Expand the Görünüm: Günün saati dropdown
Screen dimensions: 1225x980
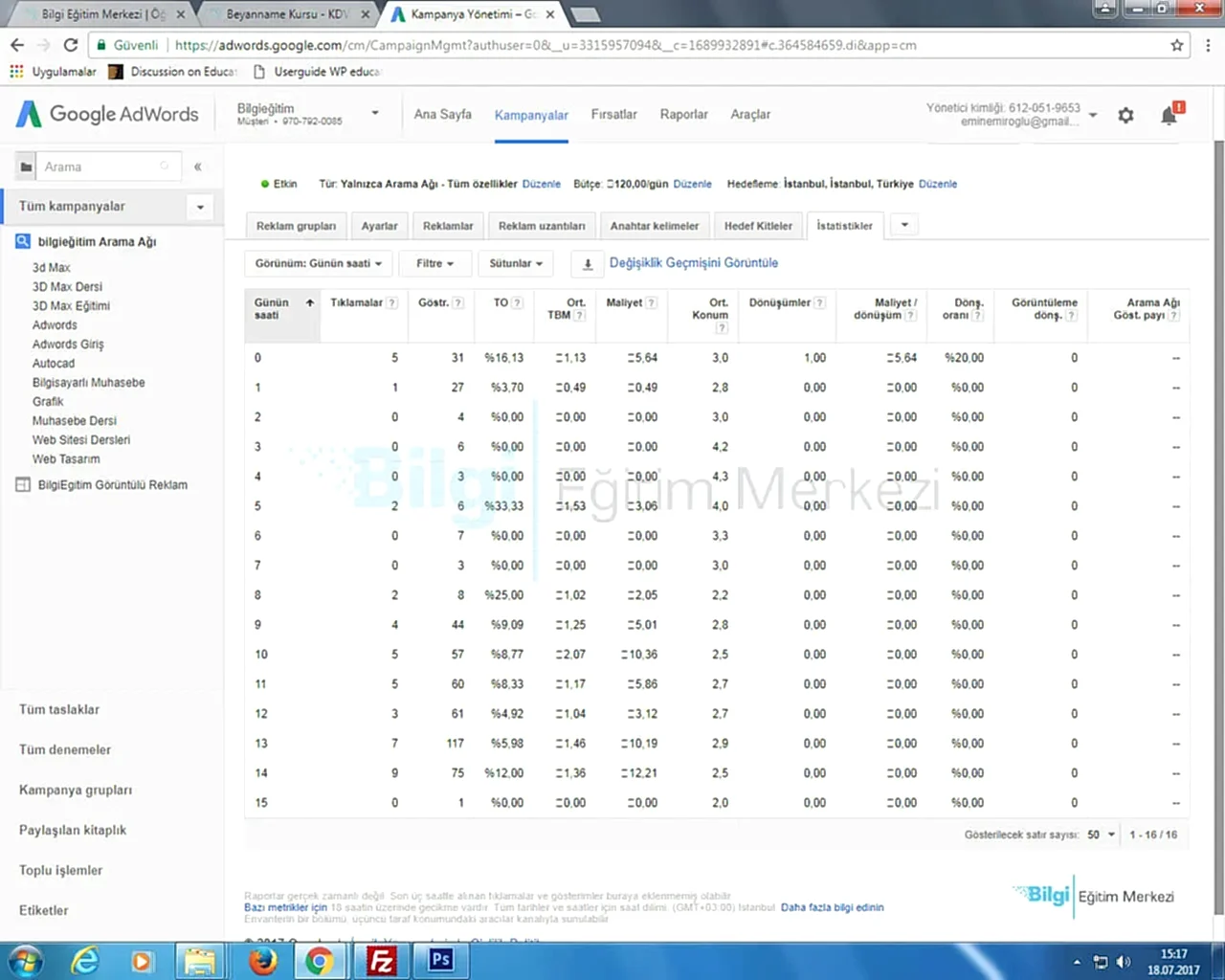tap(318, 263)
